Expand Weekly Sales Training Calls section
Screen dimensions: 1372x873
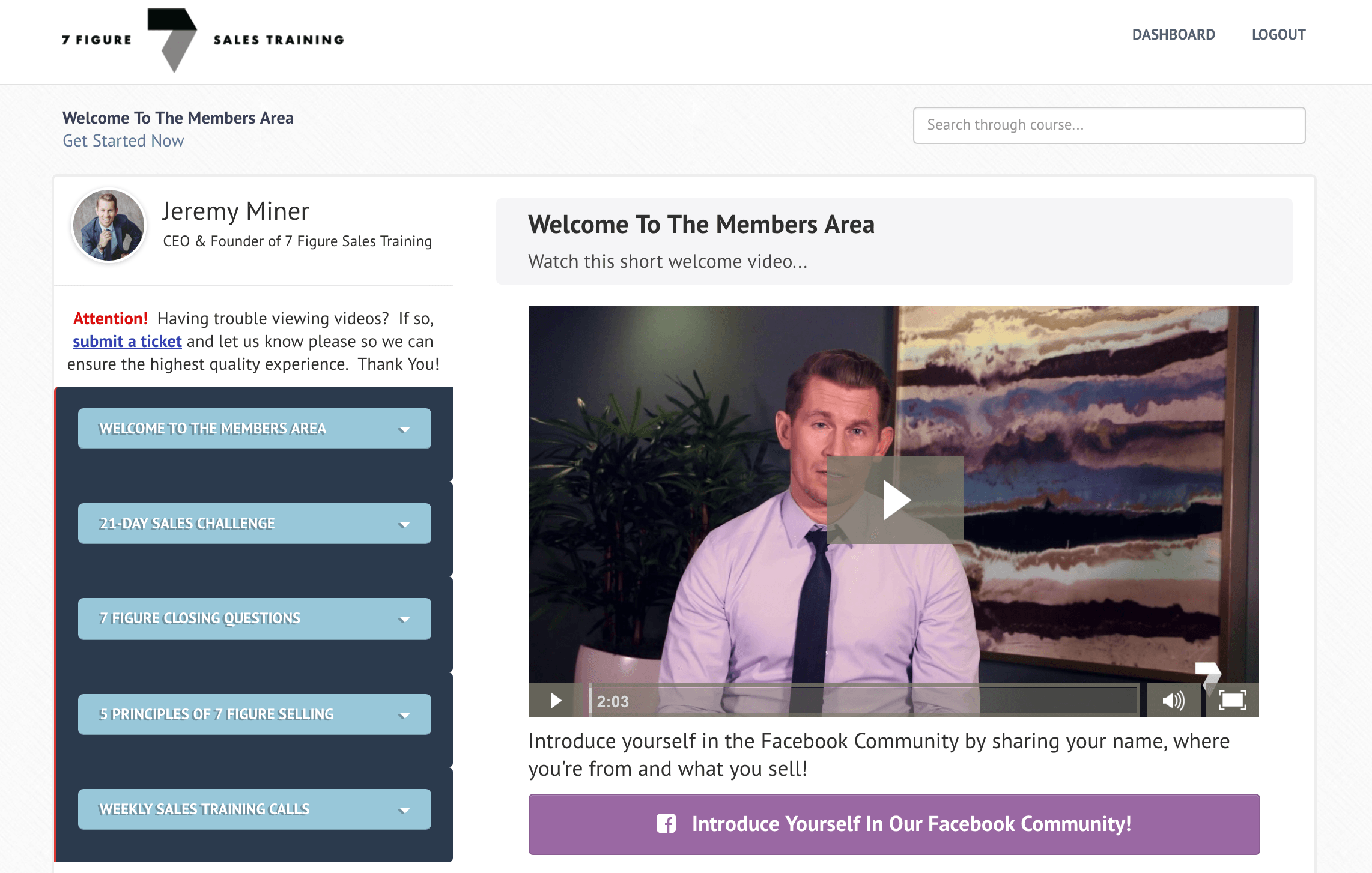255,809
